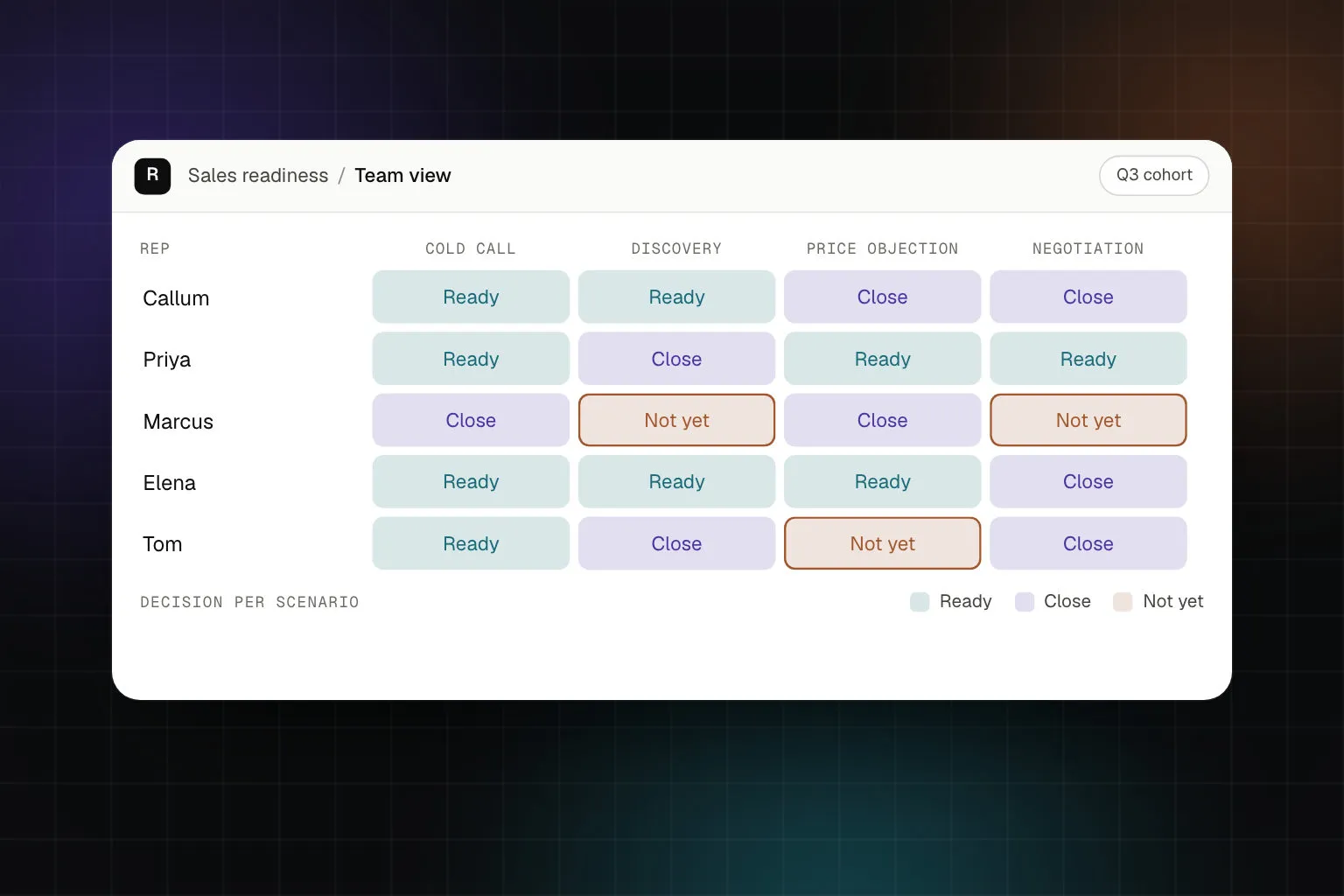Click the R app logo icon
The height and width of the screenshot is (896, 1344).
(152, 176)
